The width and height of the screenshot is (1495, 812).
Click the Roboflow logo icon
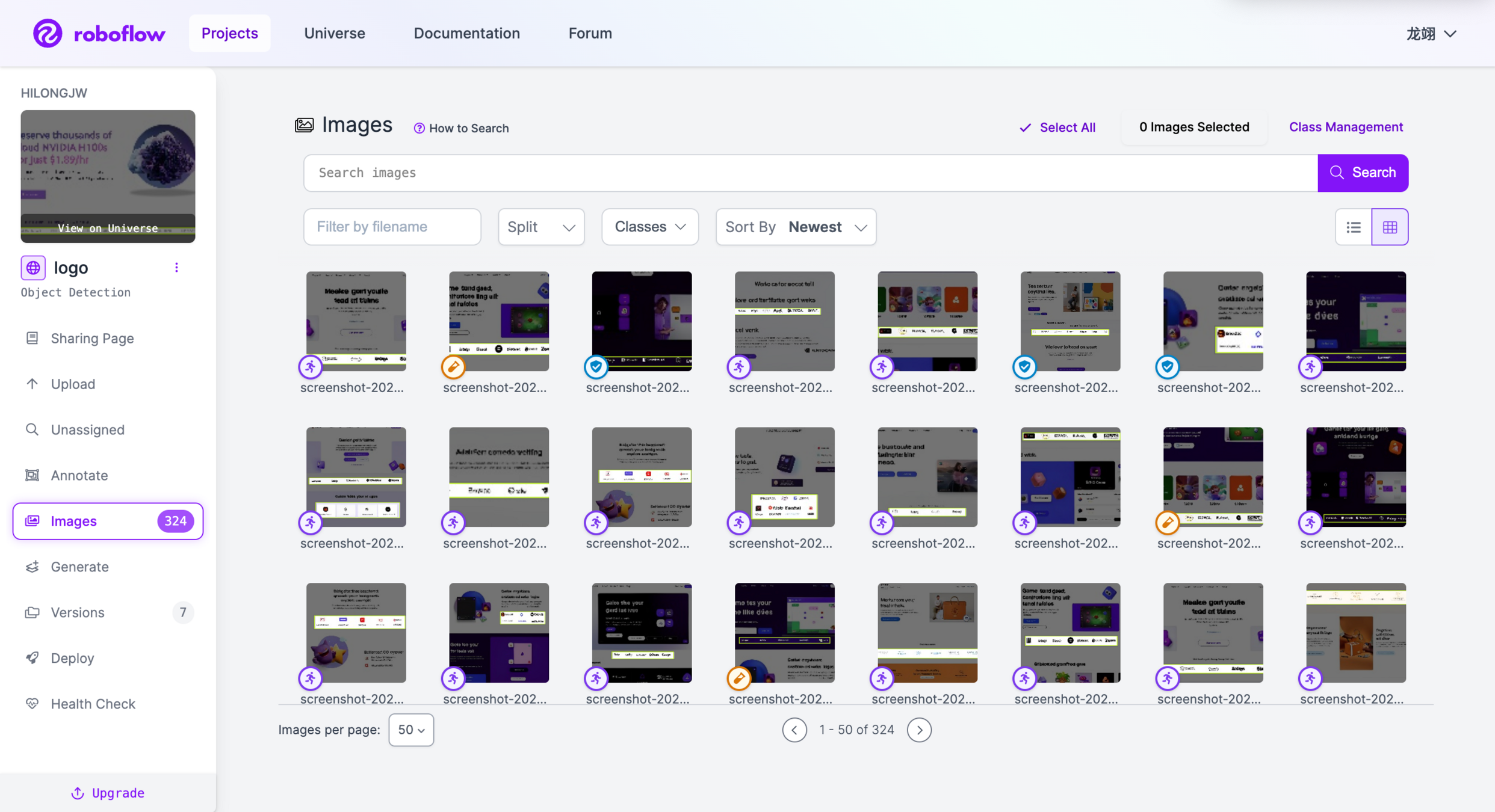pos(48,33)
